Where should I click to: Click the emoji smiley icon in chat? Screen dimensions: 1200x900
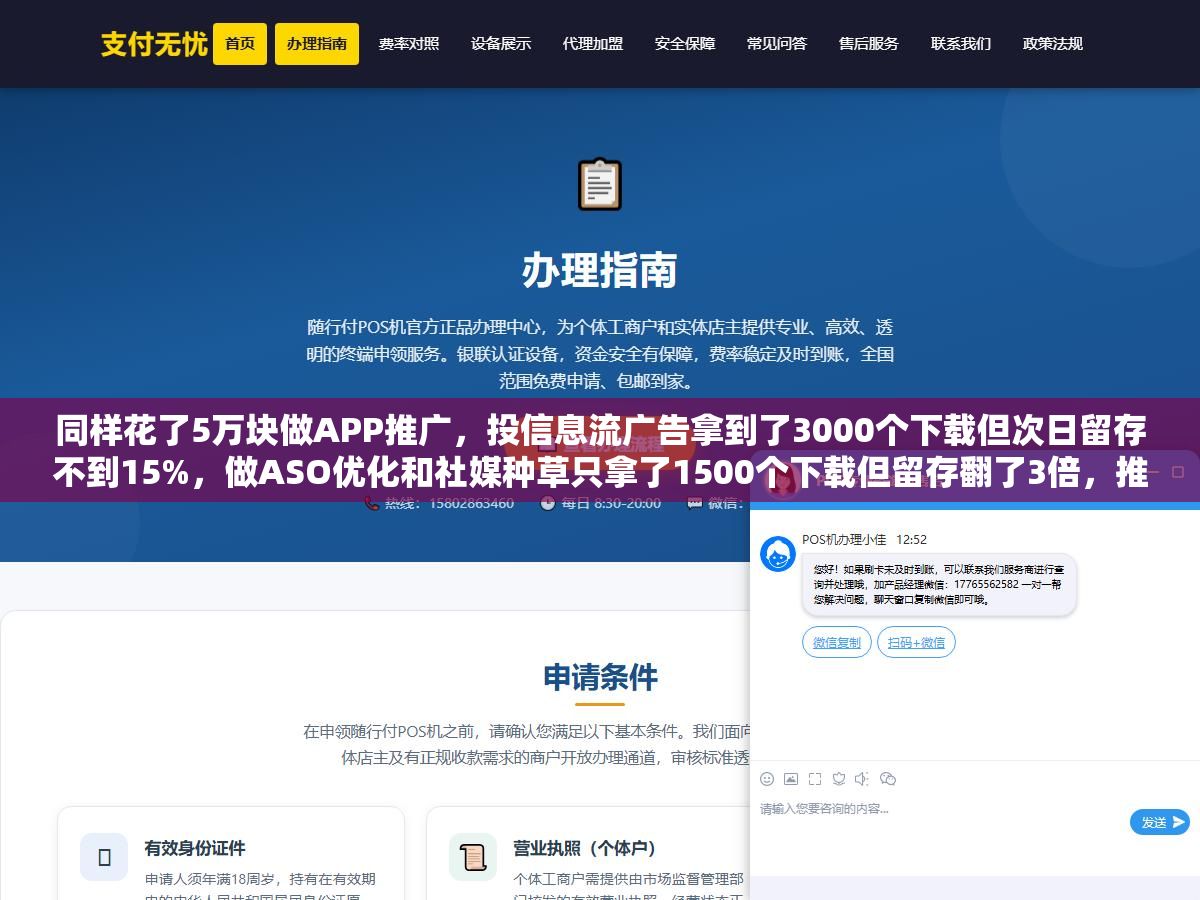pos(767,779)
